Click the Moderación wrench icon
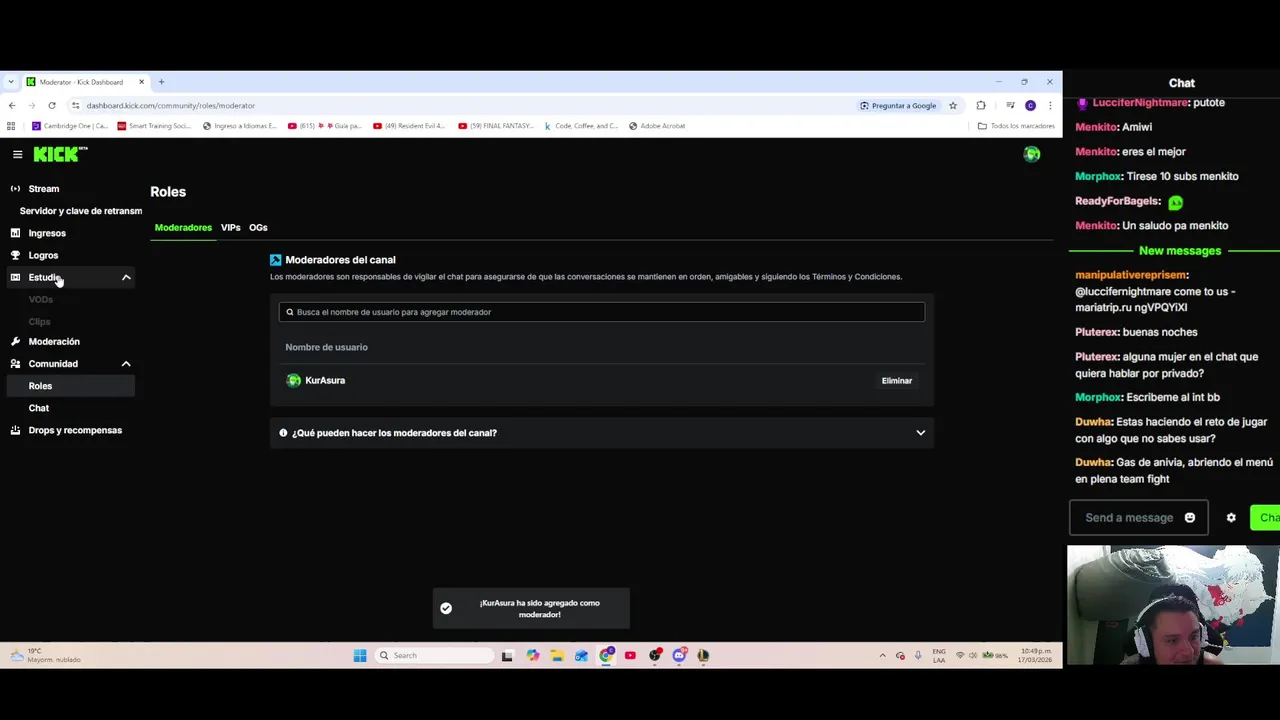 pos(15,342)
